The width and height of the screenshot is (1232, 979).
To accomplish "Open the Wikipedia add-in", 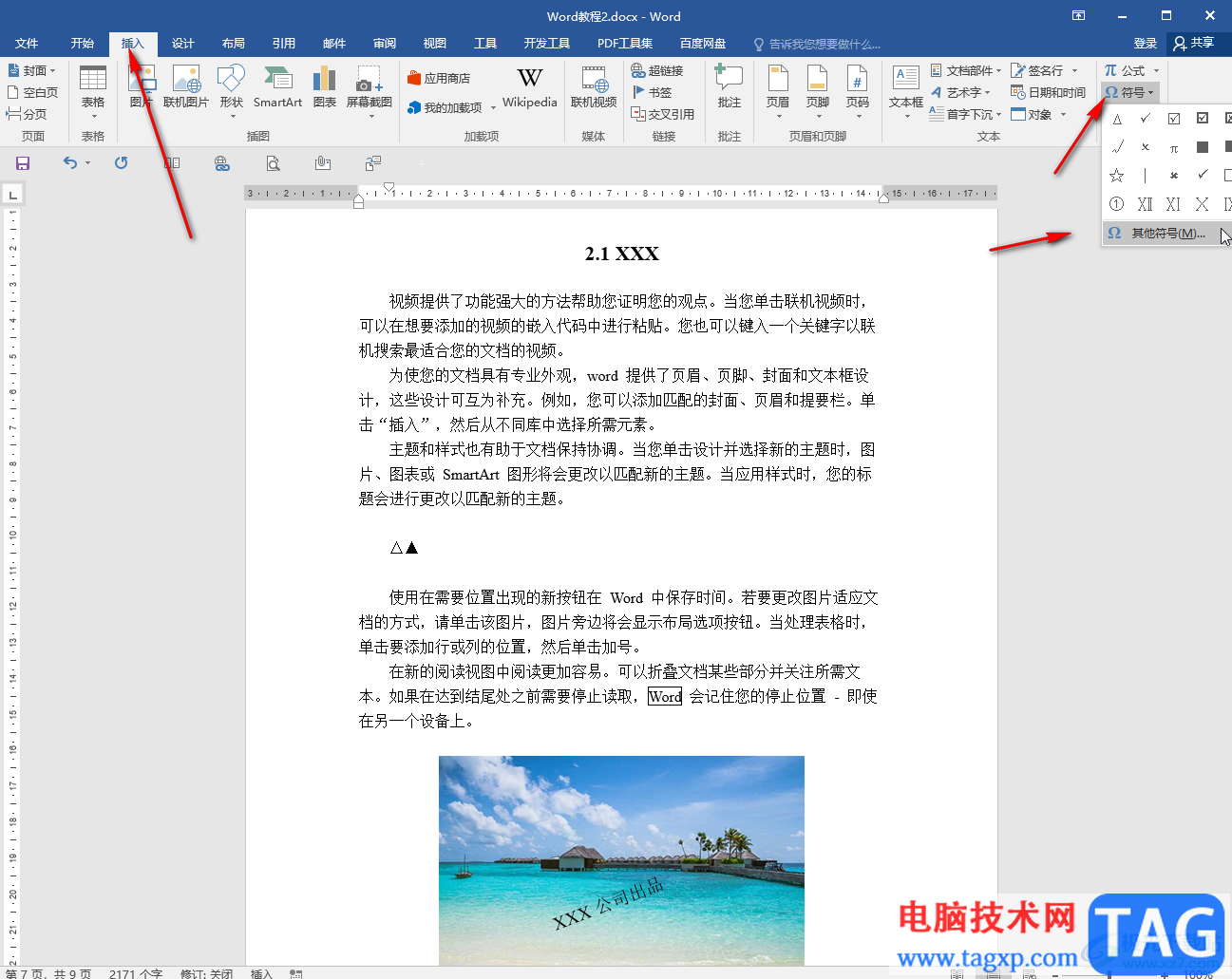I will tap(529, 87).
